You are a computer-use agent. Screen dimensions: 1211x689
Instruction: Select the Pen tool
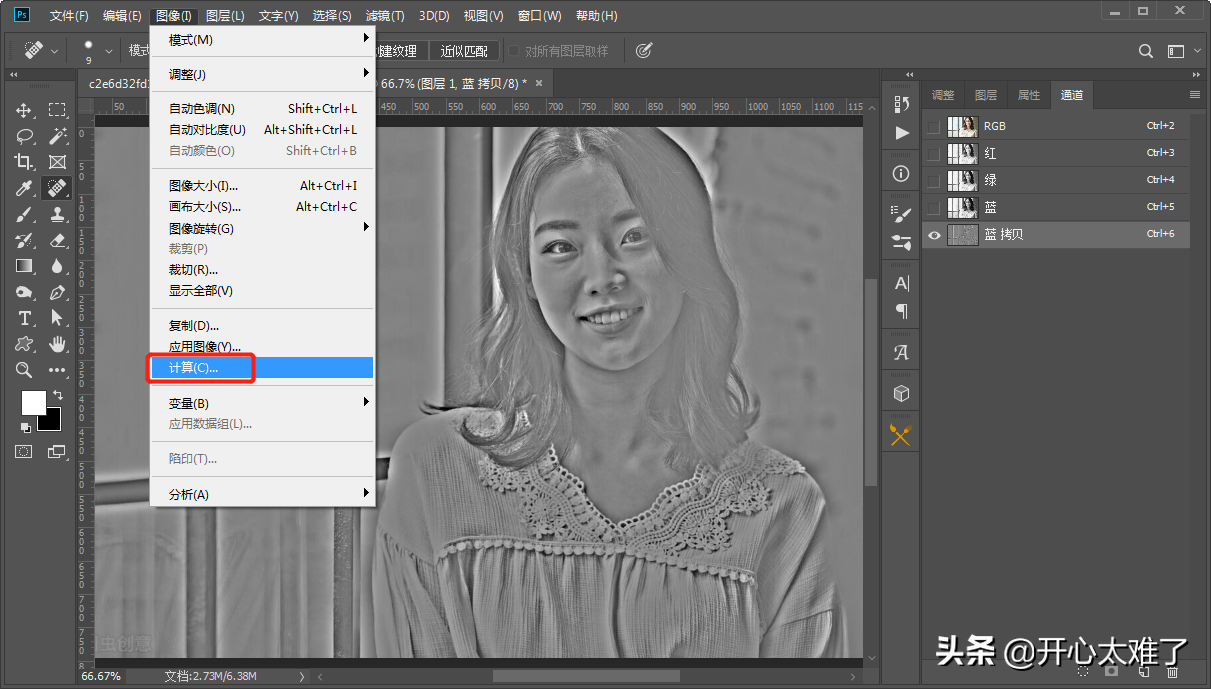(x=57, y=292)
